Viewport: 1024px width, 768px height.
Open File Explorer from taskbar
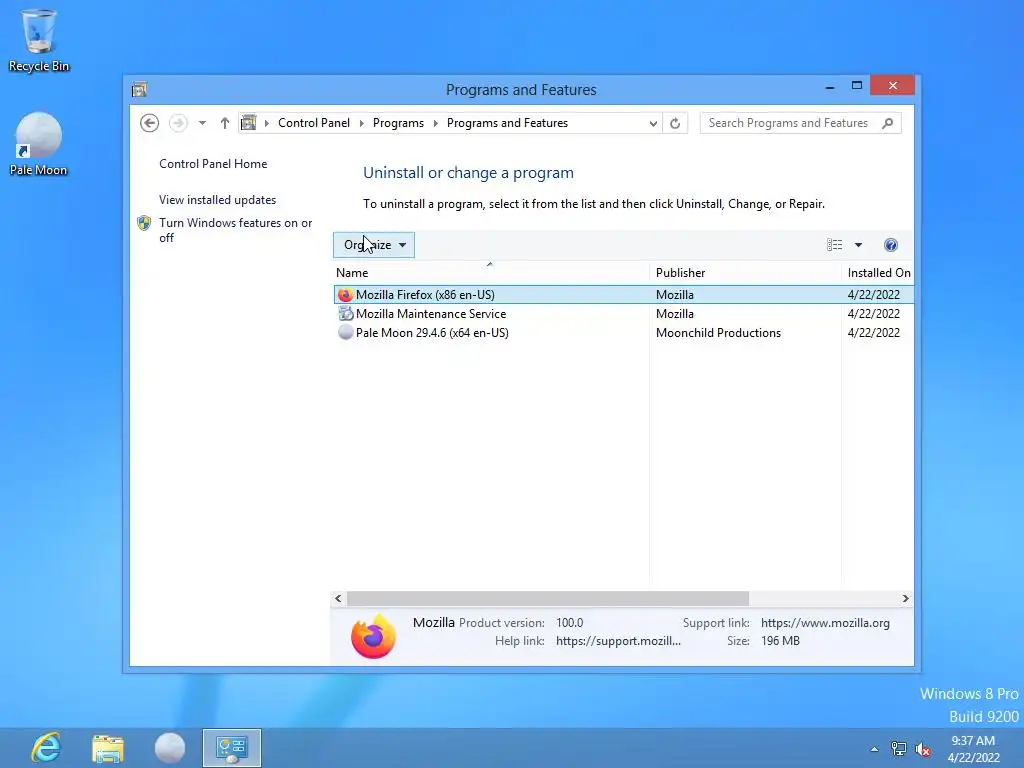tap(108, 748)
